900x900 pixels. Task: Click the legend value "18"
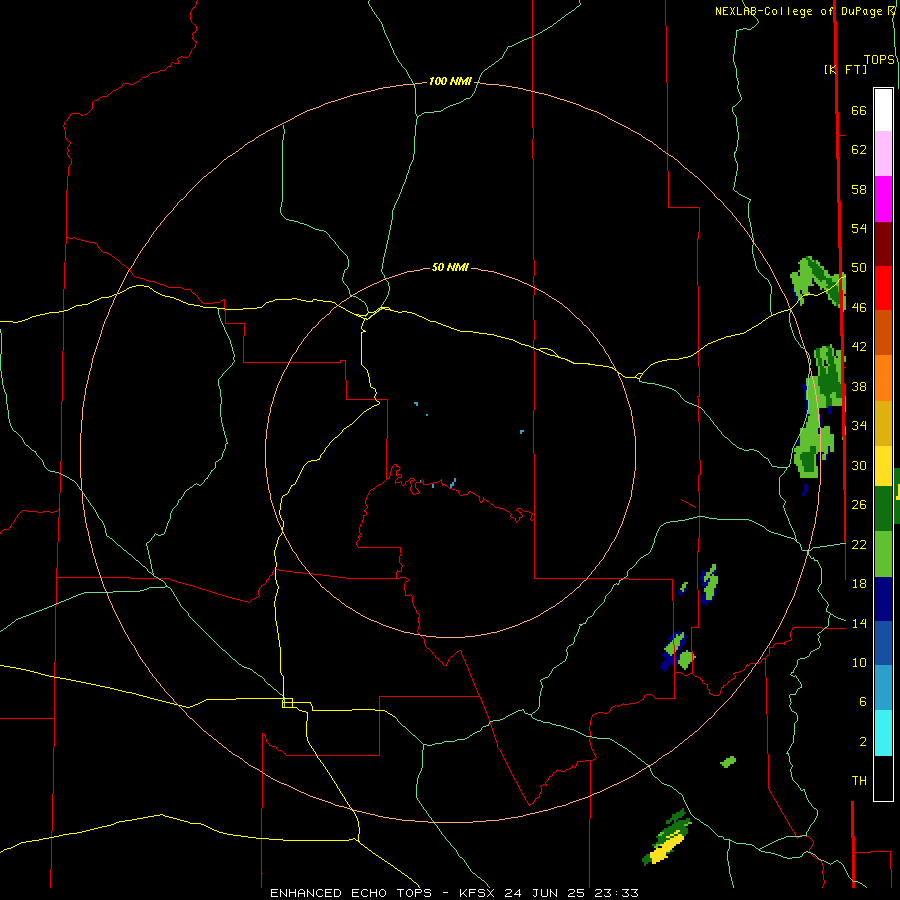click(x=859, y=584)
